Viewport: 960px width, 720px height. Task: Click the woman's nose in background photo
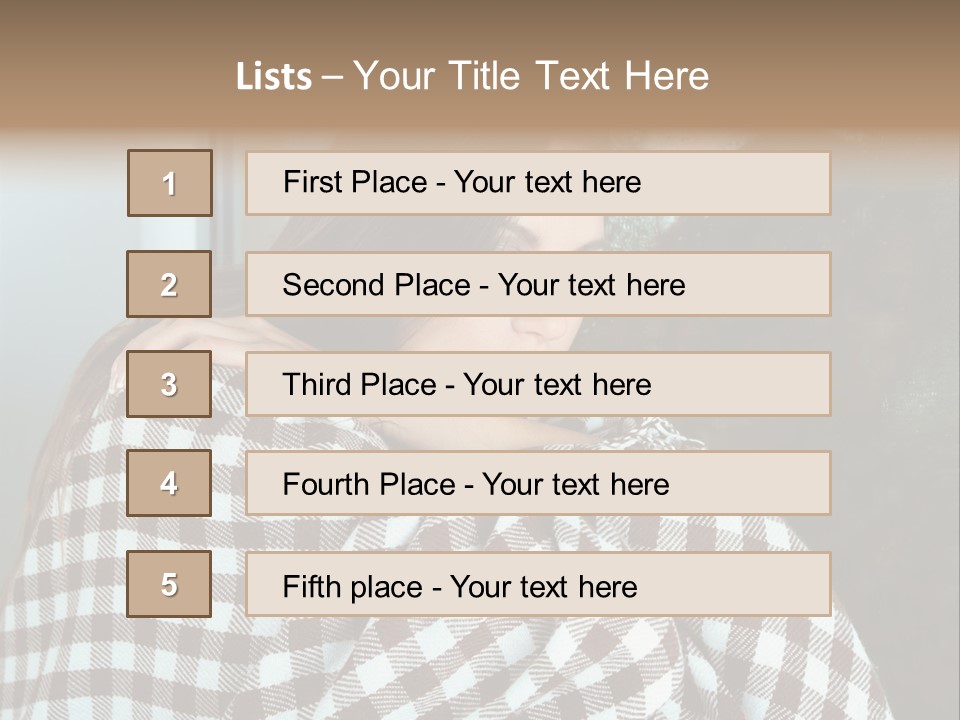[x=545, y=329]
